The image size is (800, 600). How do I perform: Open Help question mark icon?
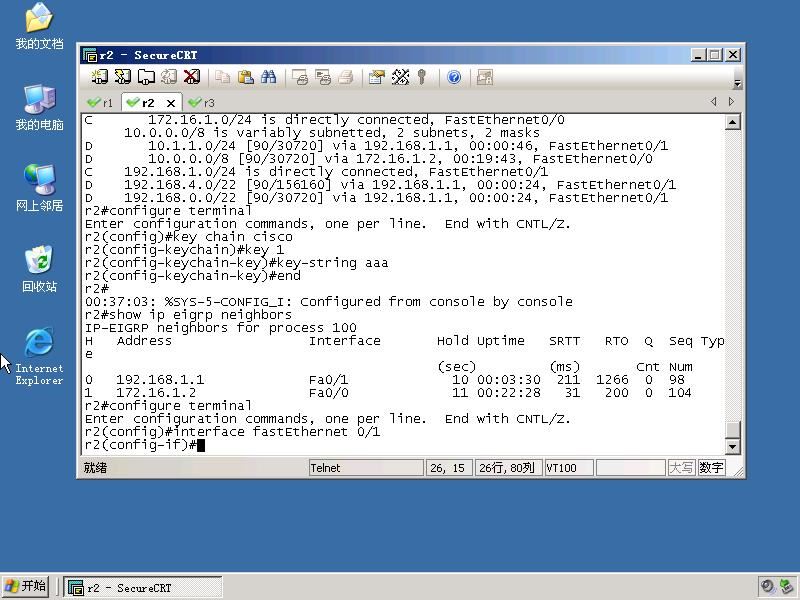[454, 77]
